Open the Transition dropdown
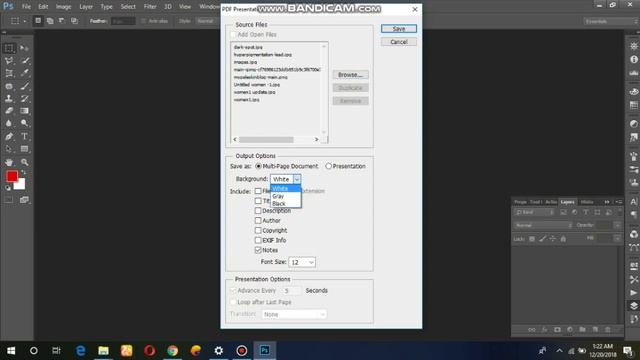Screen dimensions: 640x360 294,314
